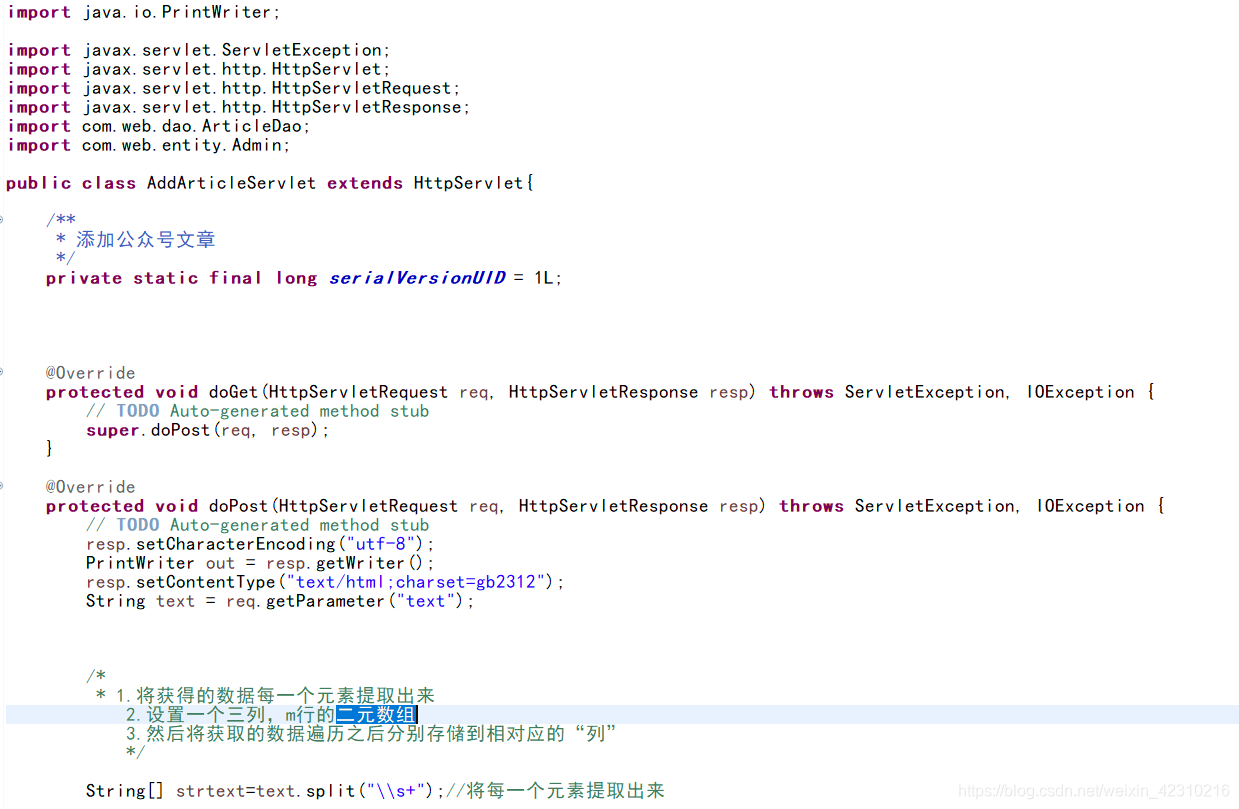Click the setCharacterEncoding method call
Viewport: 1239px width, 809px height.
(235, 544)
